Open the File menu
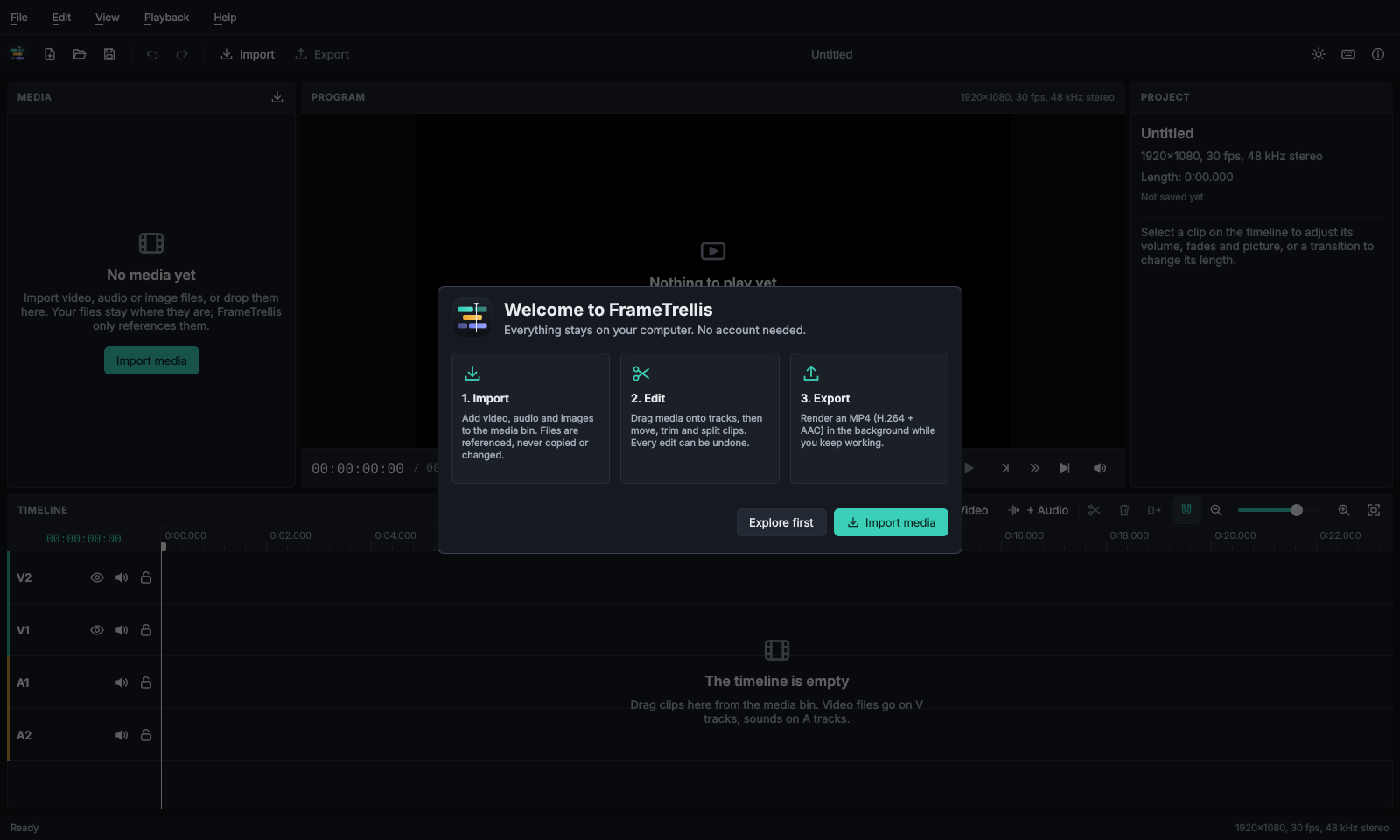Image resolution: width=1400 pixels, height=840 pixels. 19,17
